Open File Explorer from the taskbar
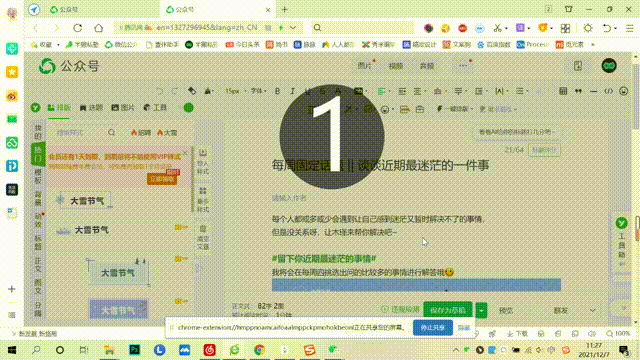The height and width of the screenshot is (360, 640). point(109,350)
